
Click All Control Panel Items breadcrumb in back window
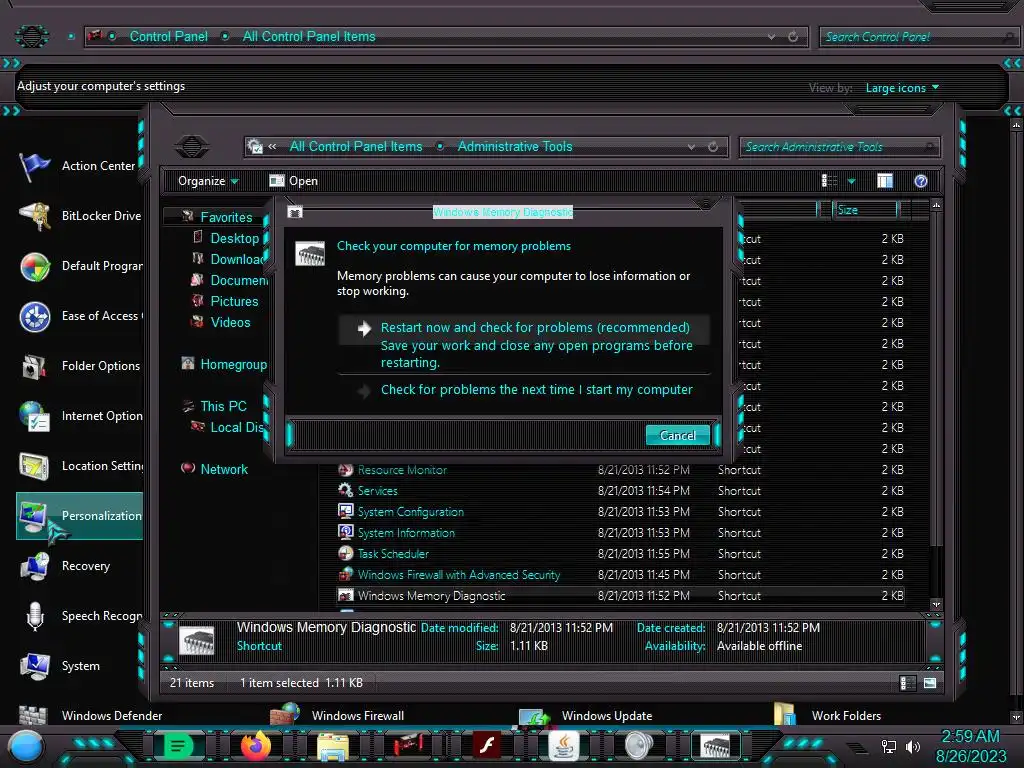tap(309, 37)
